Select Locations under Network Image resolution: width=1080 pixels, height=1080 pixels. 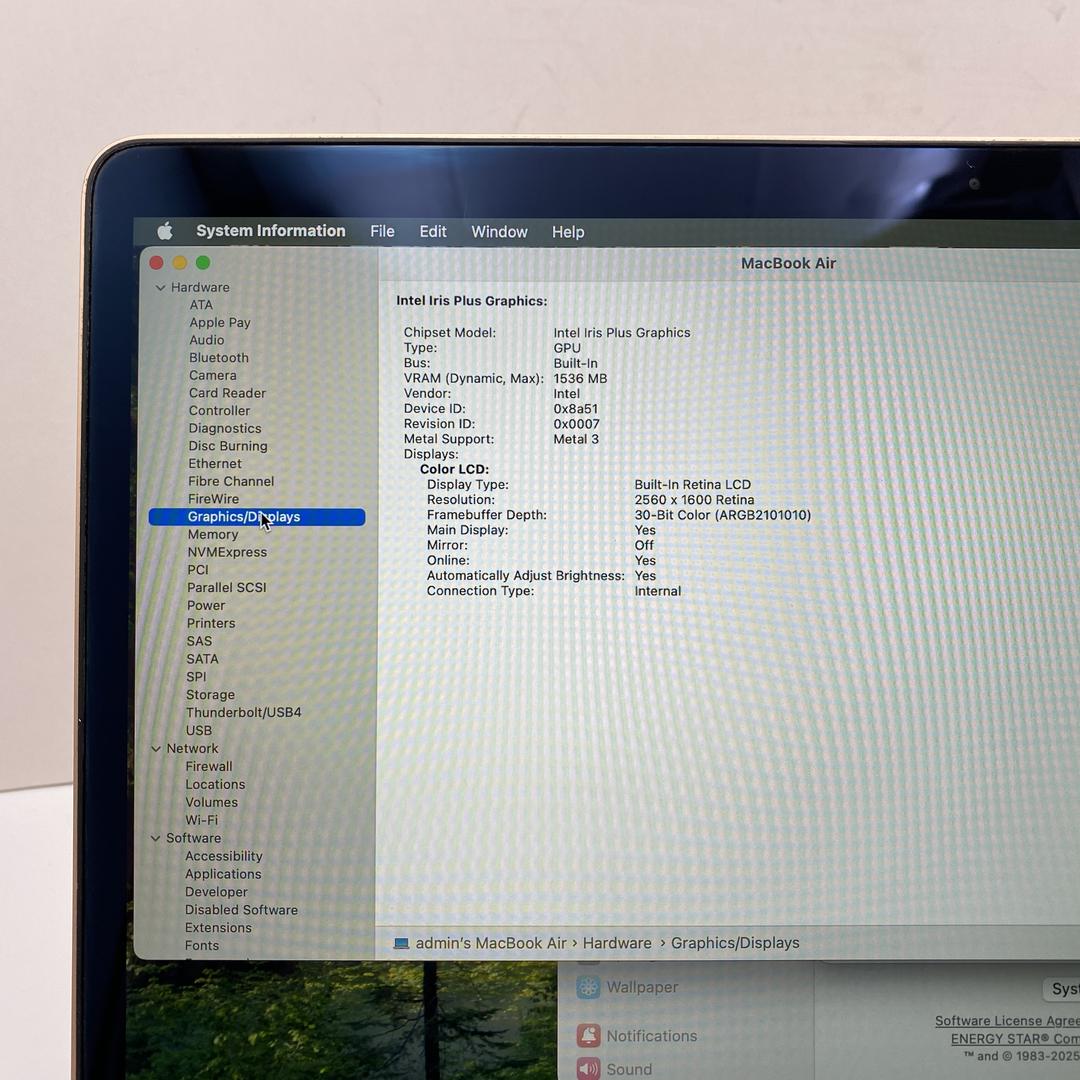point(215,785)
